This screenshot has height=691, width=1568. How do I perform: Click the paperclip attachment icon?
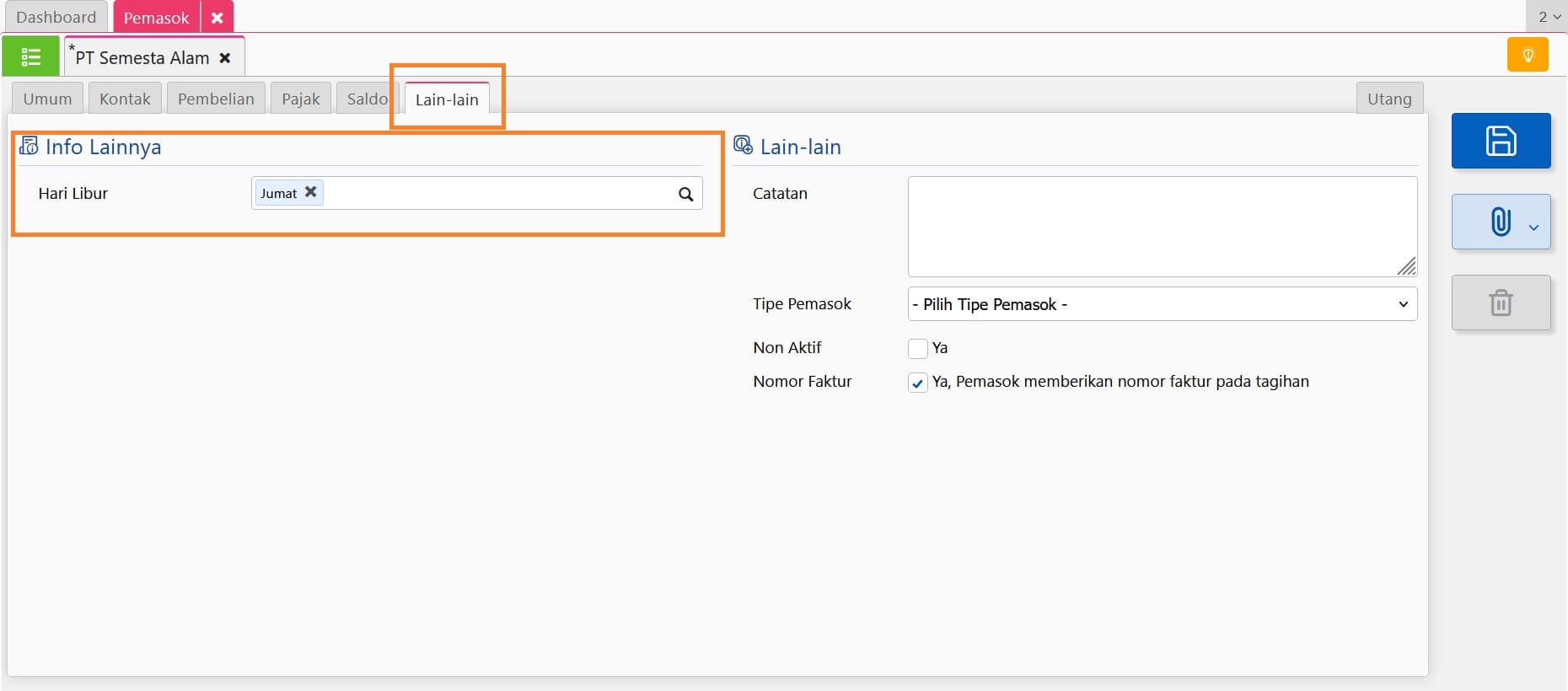click(1501, 222)
